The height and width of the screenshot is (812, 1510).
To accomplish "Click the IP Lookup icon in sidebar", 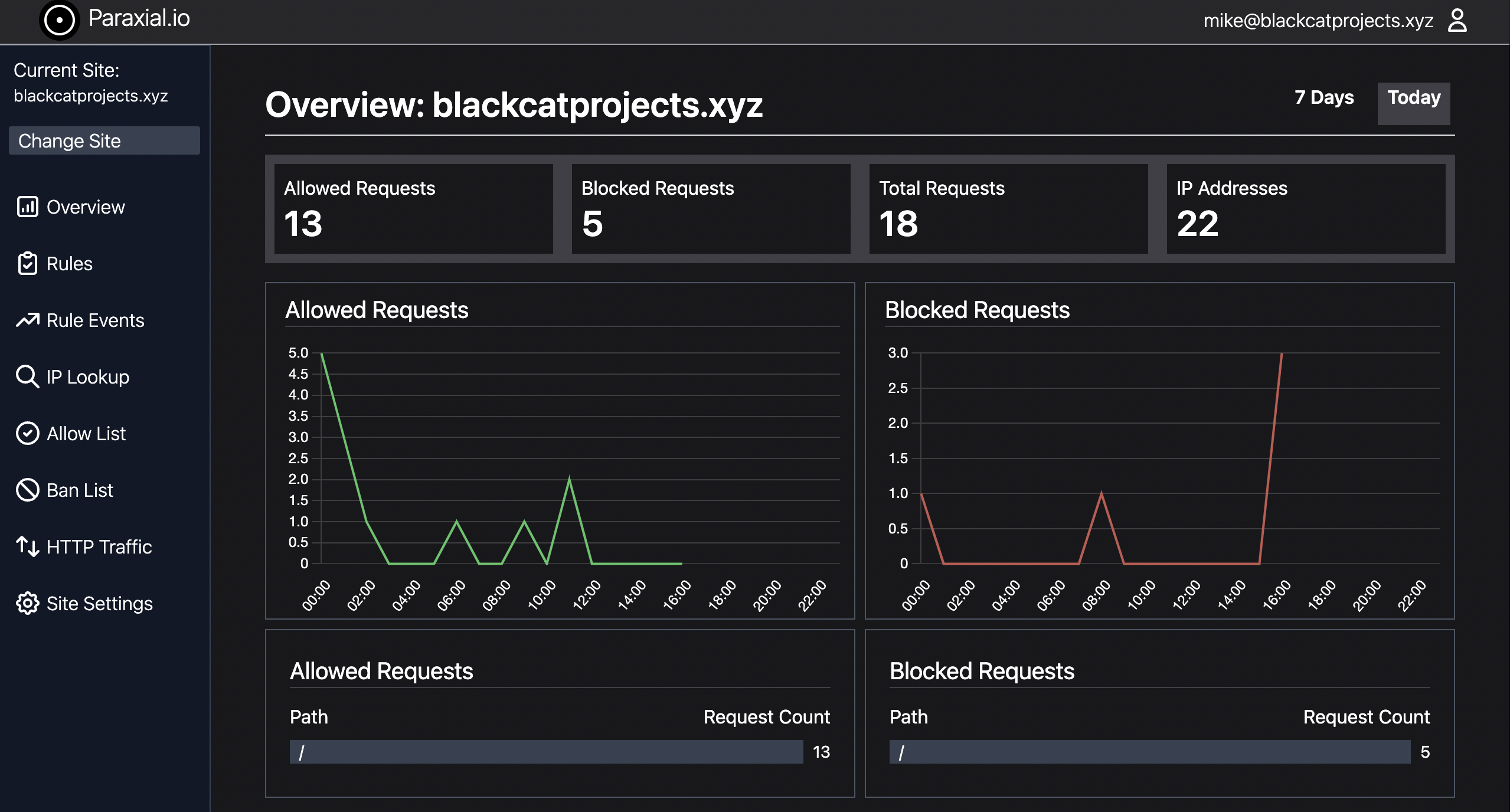I will coord(28,376).
